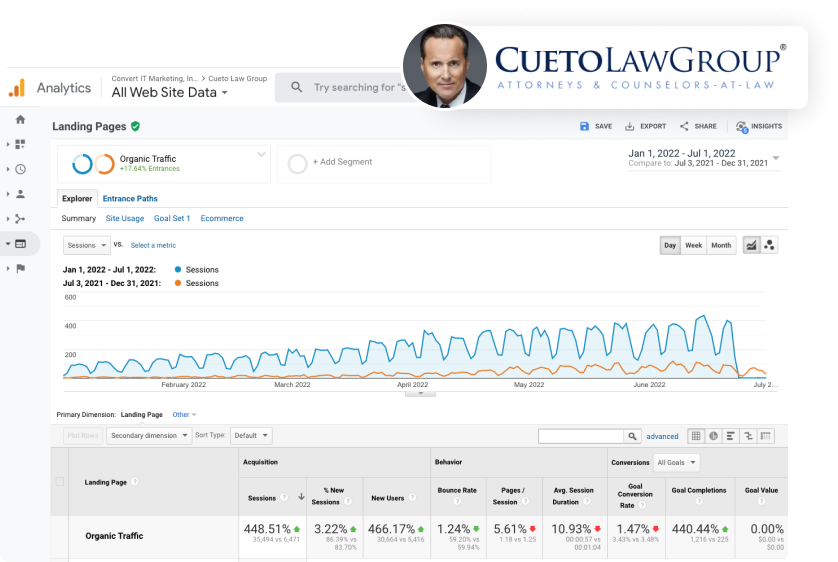Image resolution: width=838 pixels, height=562 pixels.
Task: Click help icon next to New Users header
Action: pos(413,497)
